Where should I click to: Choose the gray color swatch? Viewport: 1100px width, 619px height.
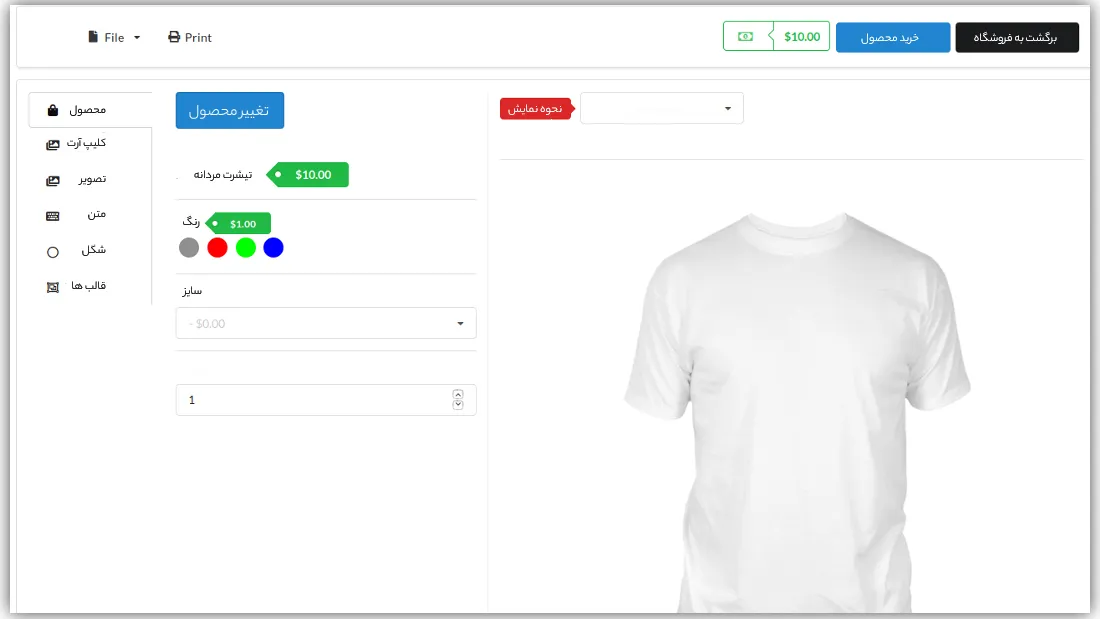click(x=189, y=247)
